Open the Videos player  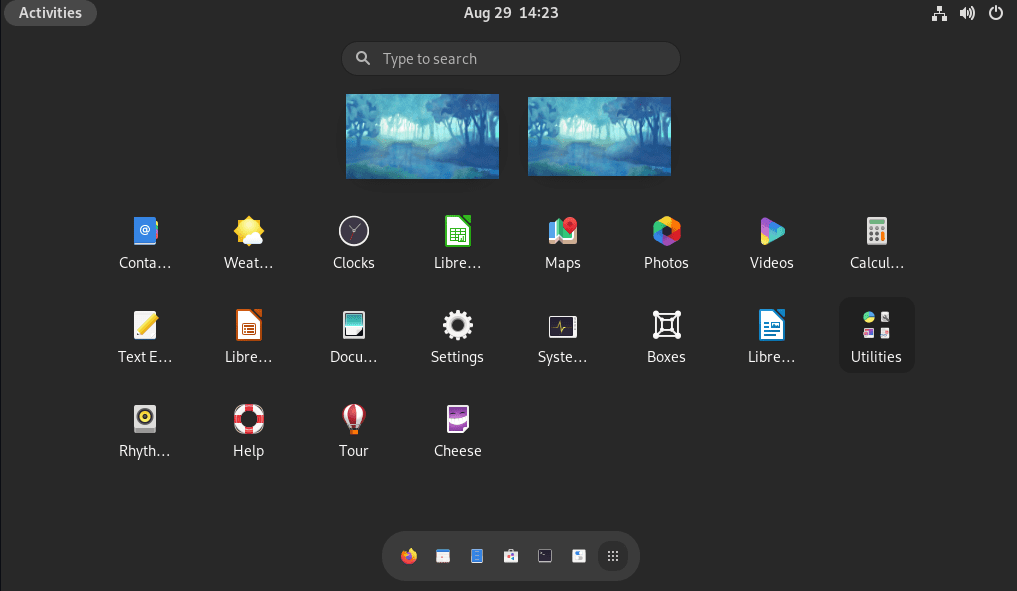pos(771,242)
